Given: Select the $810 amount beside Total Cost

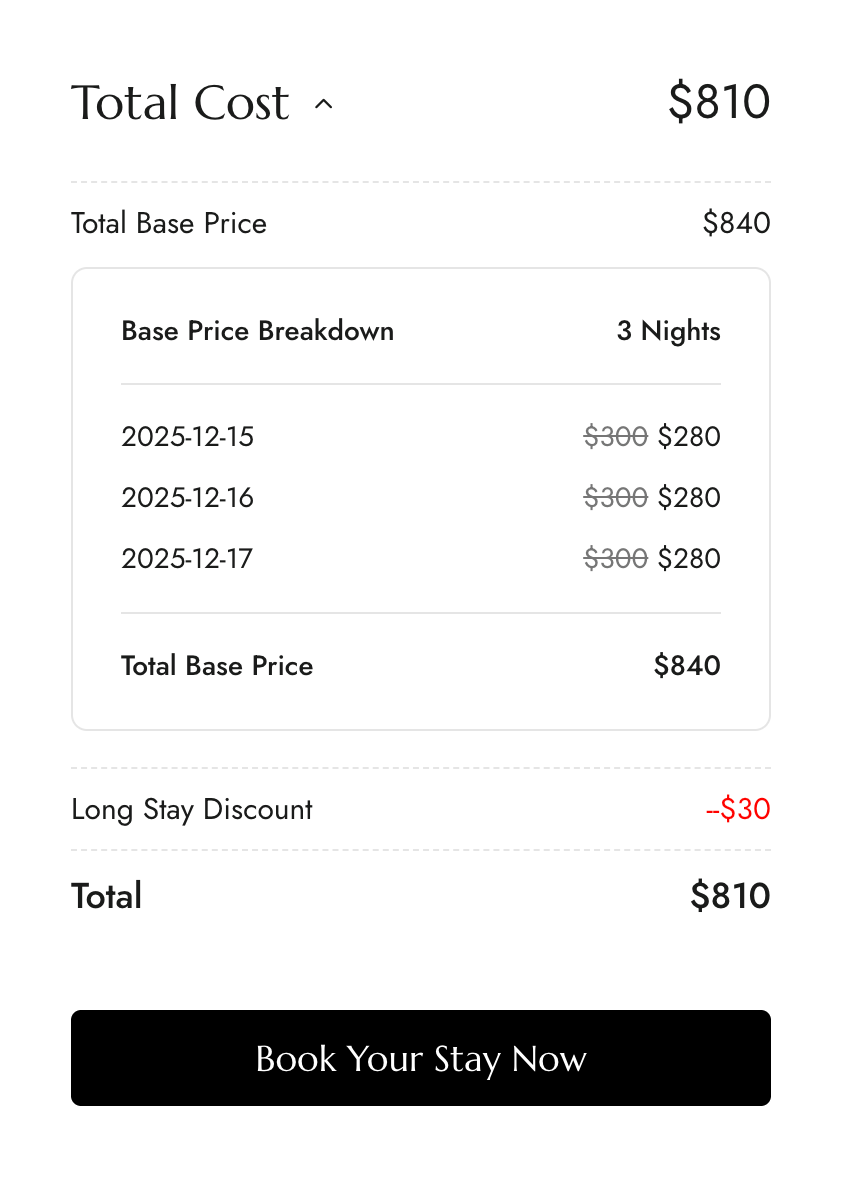Looking at the screenshot, I should point(719,102).
